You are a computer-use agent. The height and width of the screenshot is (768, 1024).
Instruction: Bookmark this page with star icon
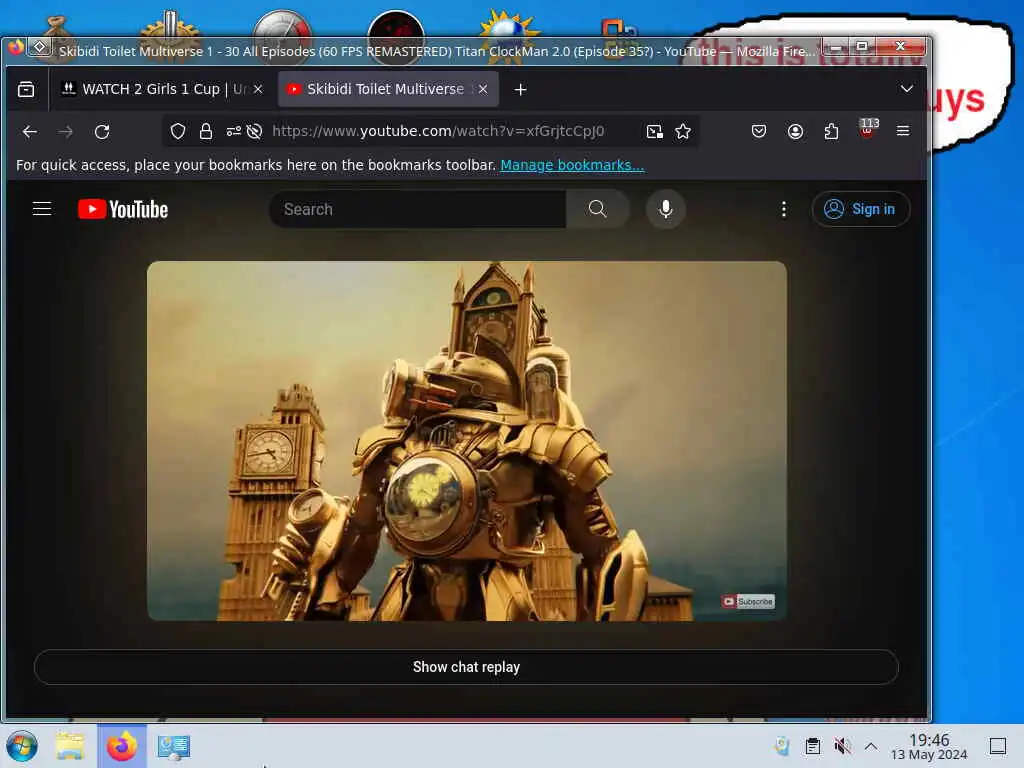[x=683, y=132]
